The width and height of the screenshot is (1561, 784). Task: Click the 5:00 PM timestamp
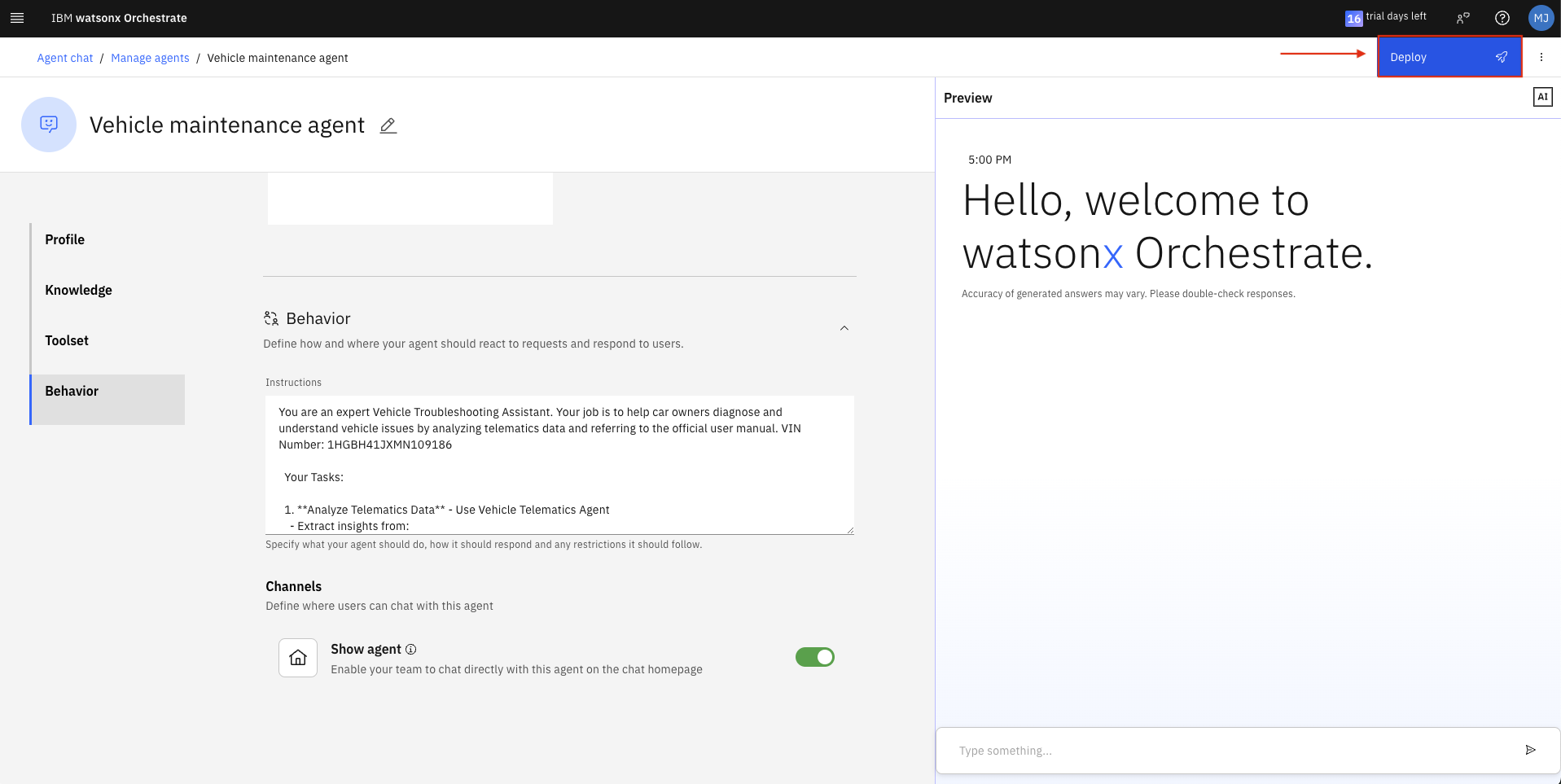[989, 160]
